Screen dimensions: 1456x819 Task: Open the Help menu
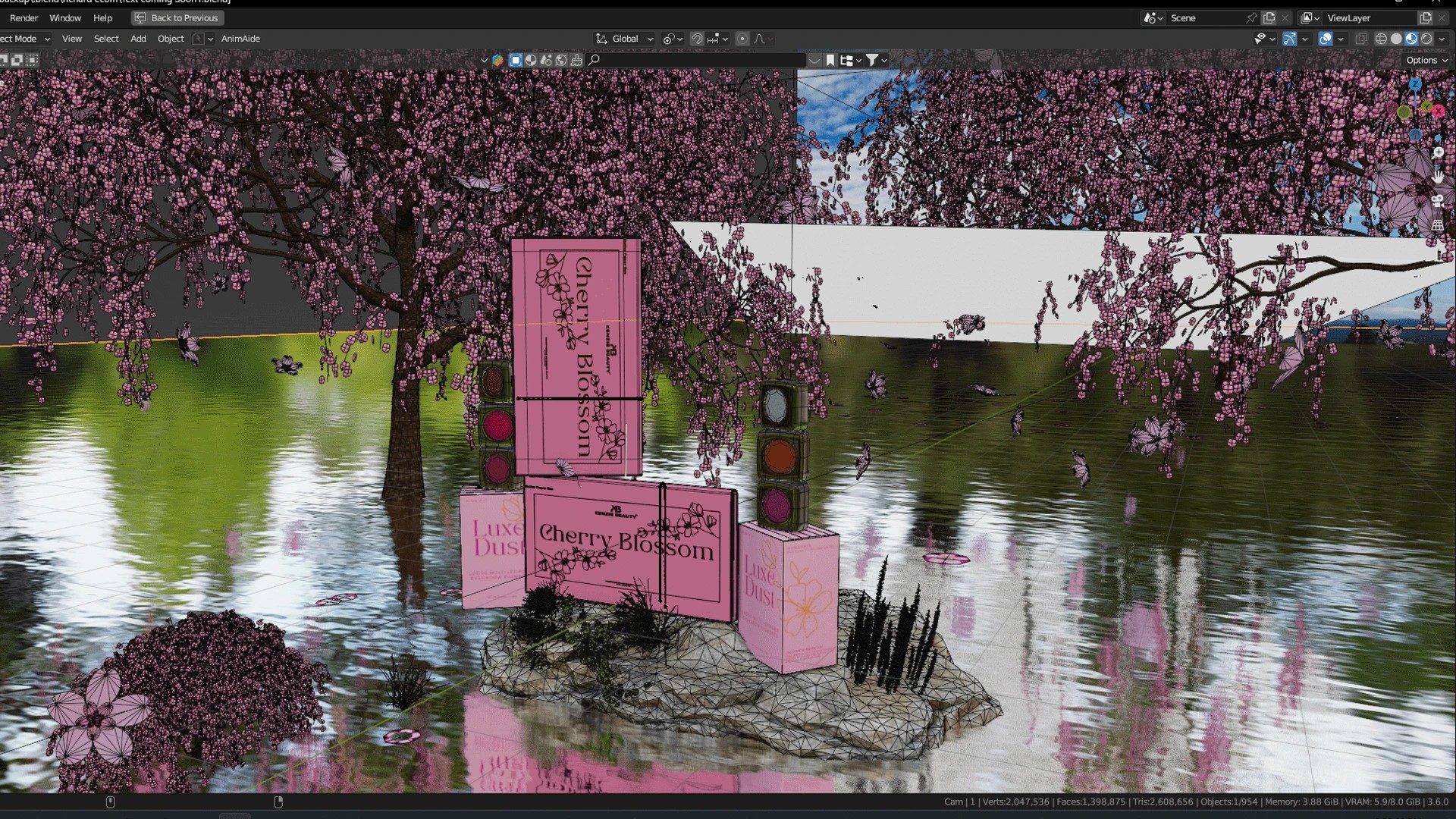(x=102, y=17)
